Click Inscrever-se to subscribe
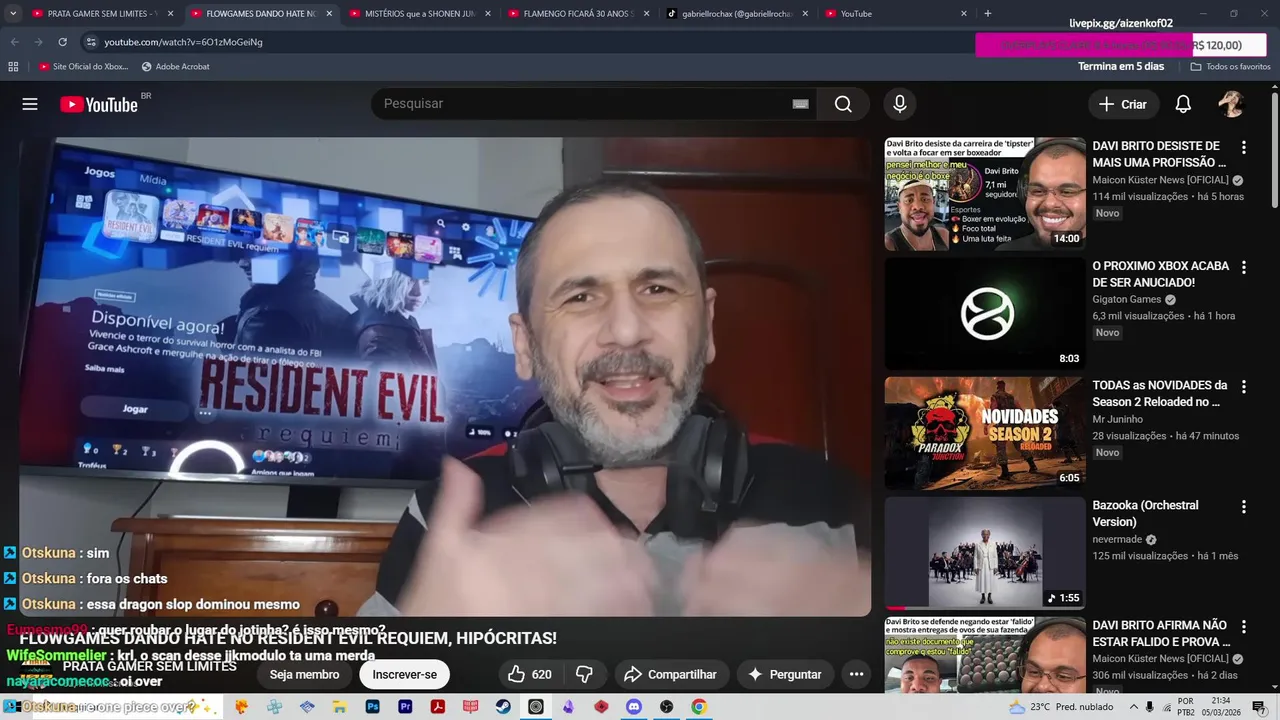1280x720 pixels. coord(405,674)
